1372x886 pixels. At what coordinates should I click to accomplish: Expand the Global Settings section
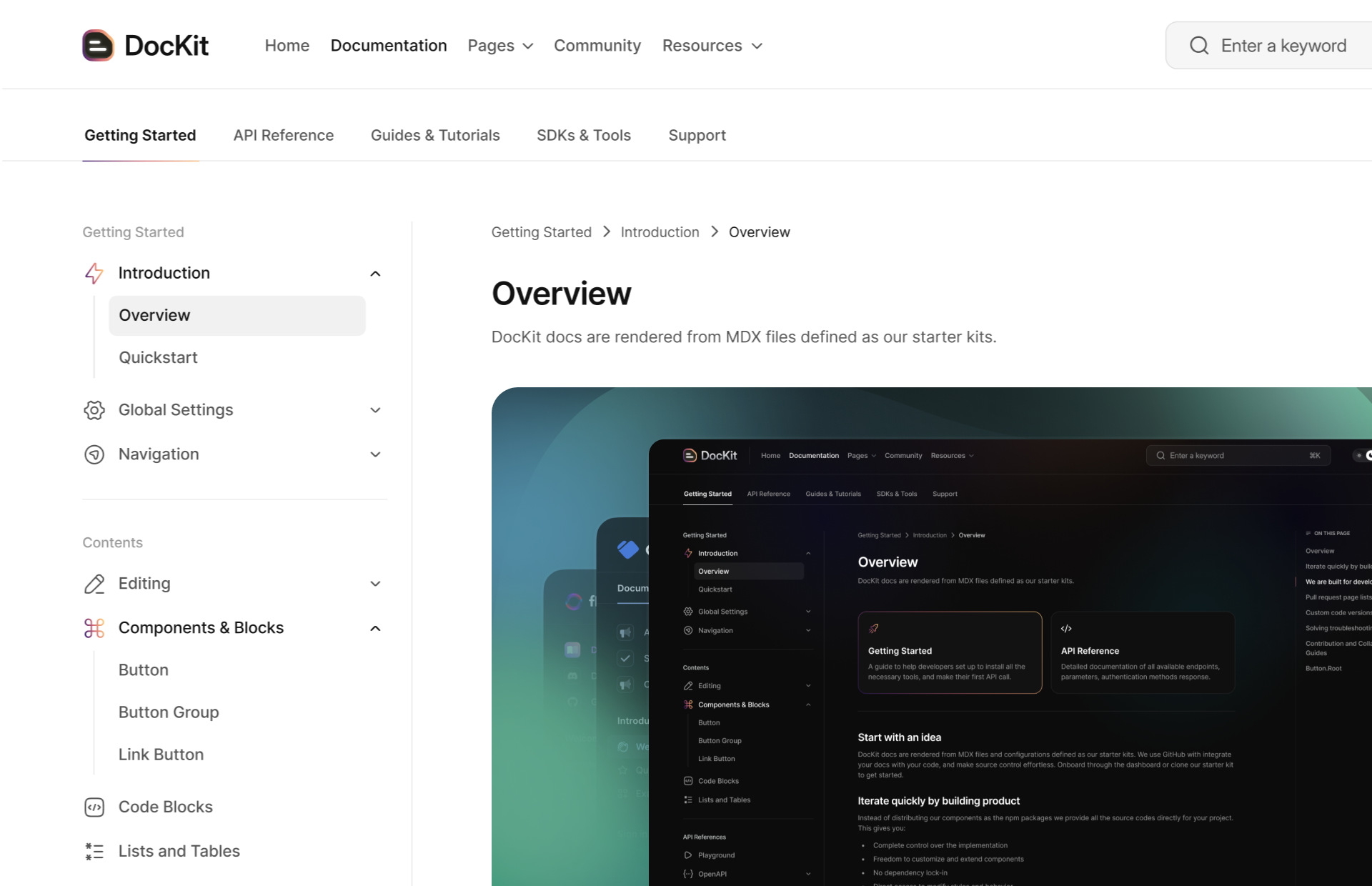point(375,410)
